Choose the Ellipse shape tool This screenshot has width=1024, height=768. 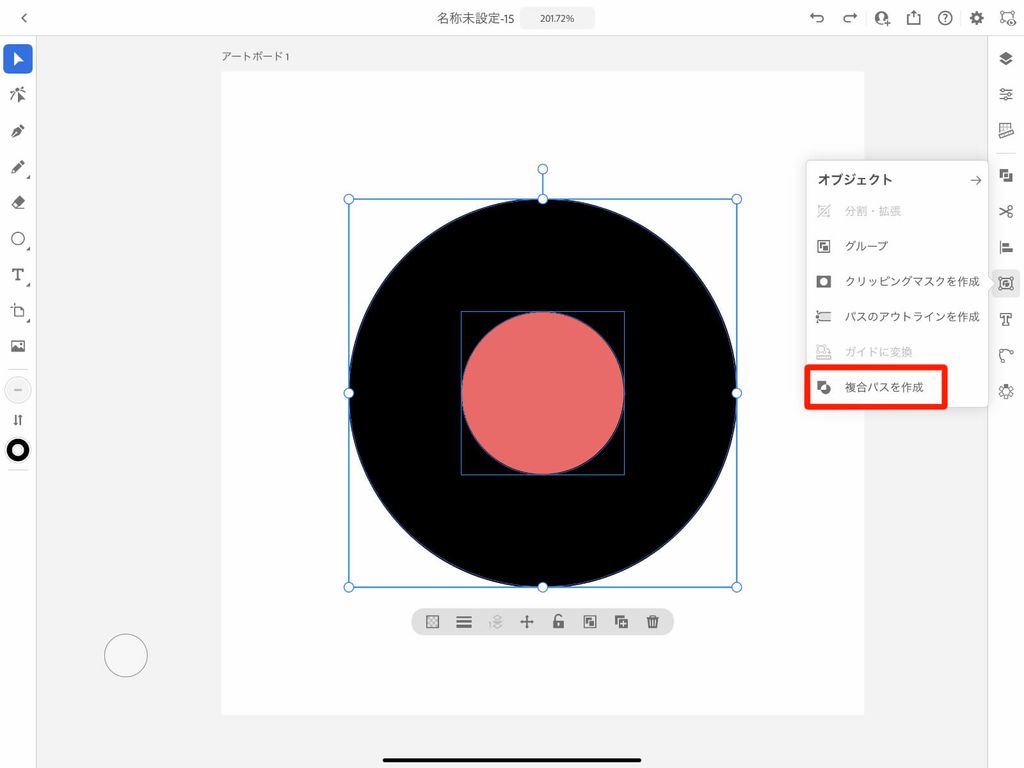tap(18, 238)
